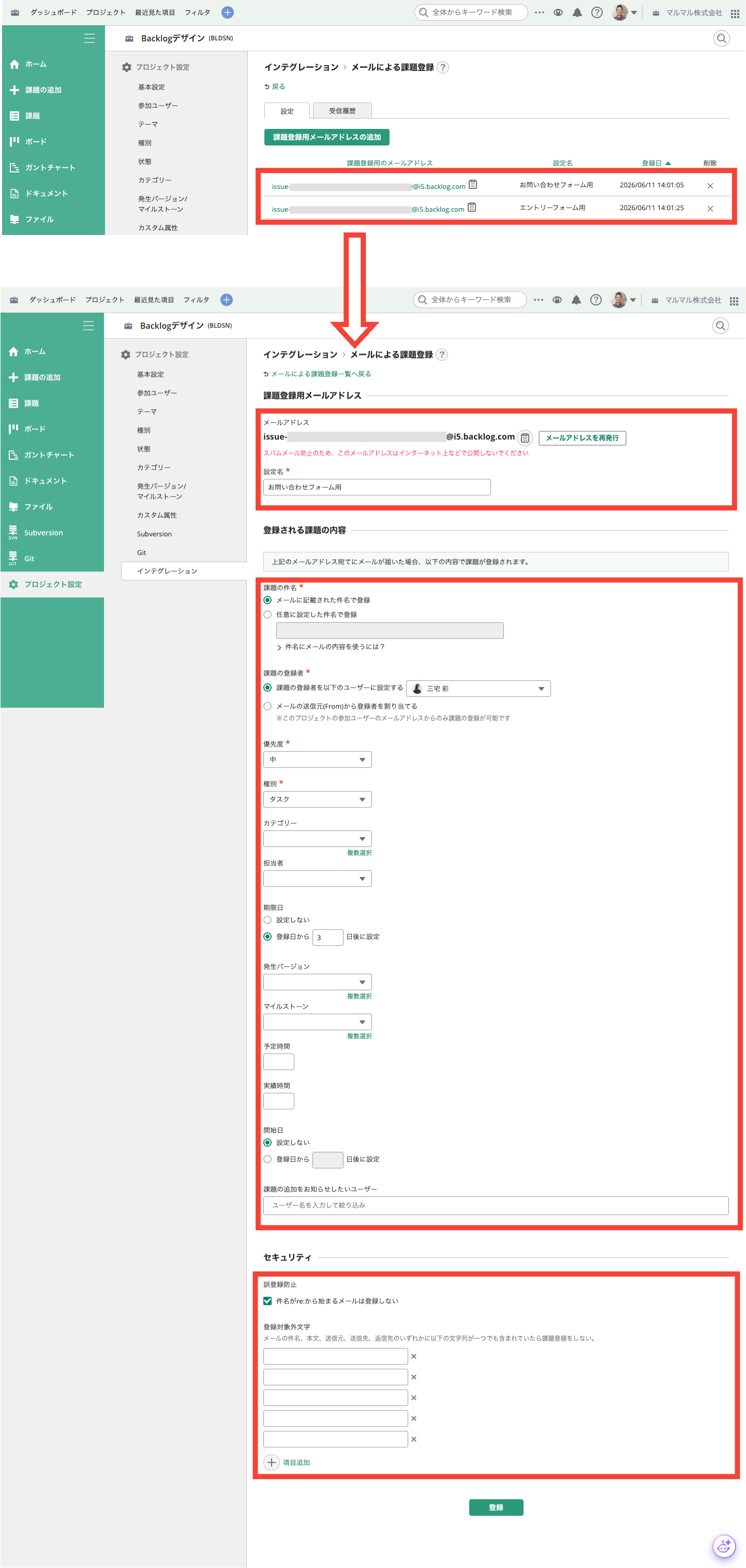Select 登録日から under 開始日
The width and height of the screenshot is (746, 1568).
[x=268, y=1160]
